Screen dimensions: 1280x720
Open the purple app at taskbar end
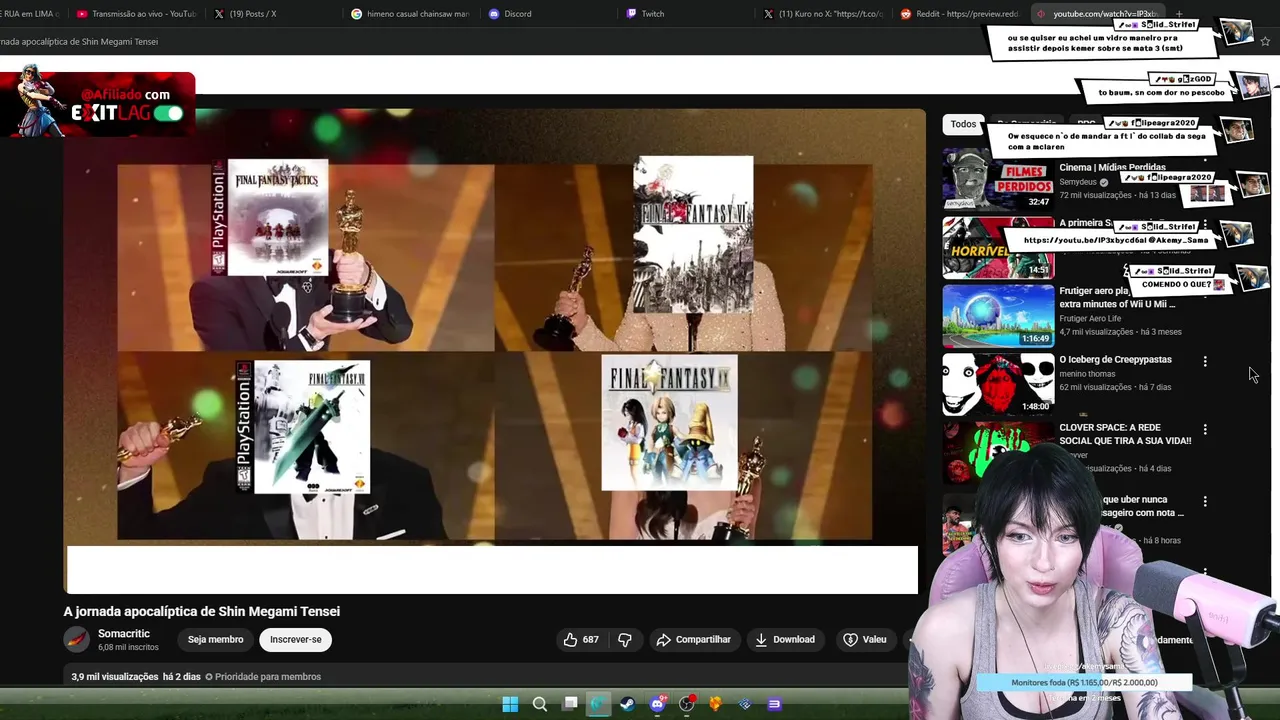pos(774,704)
